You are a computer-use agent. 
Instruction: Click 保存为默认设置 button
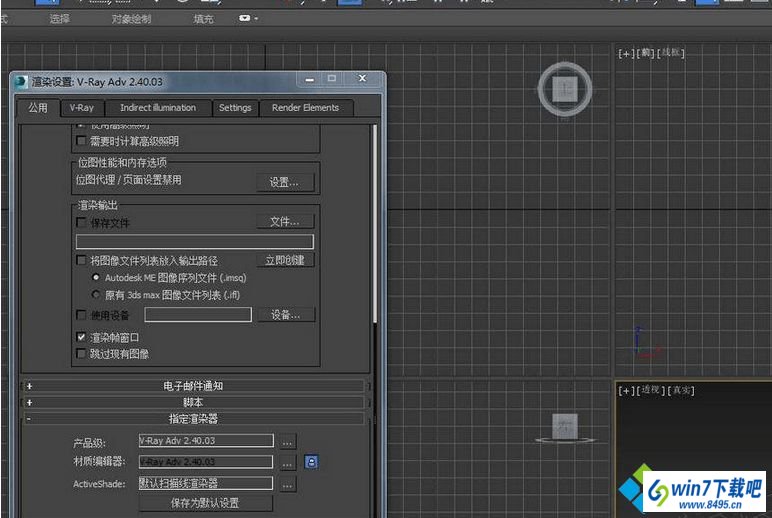(205, 503)
